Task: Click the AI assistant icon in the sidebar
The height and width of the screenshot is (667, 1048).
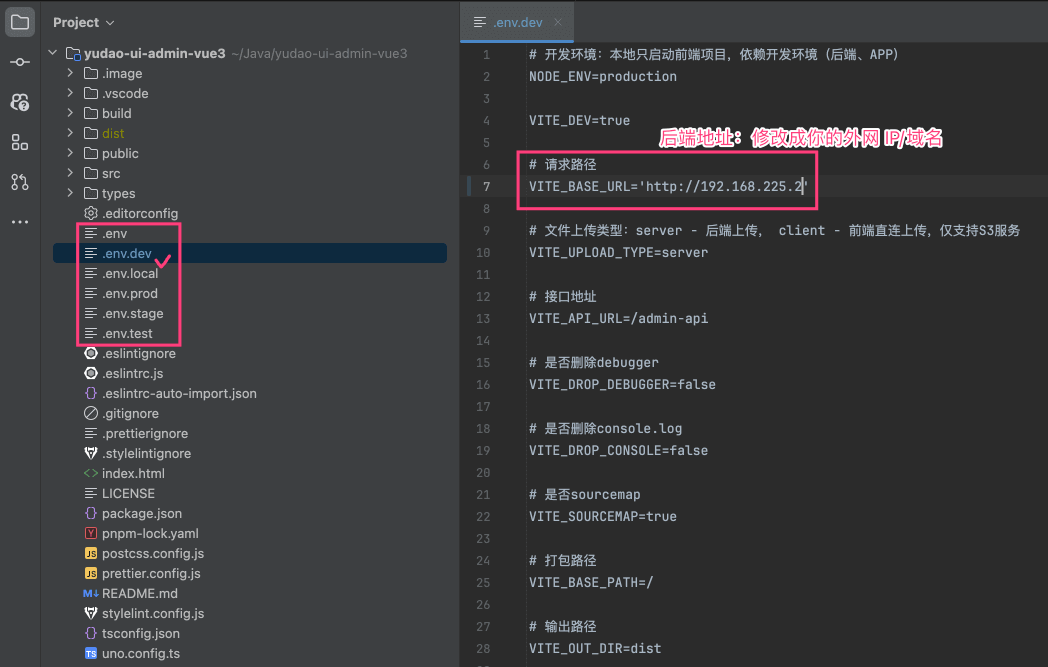Action: pyautogui.click(x=20, y=102)
